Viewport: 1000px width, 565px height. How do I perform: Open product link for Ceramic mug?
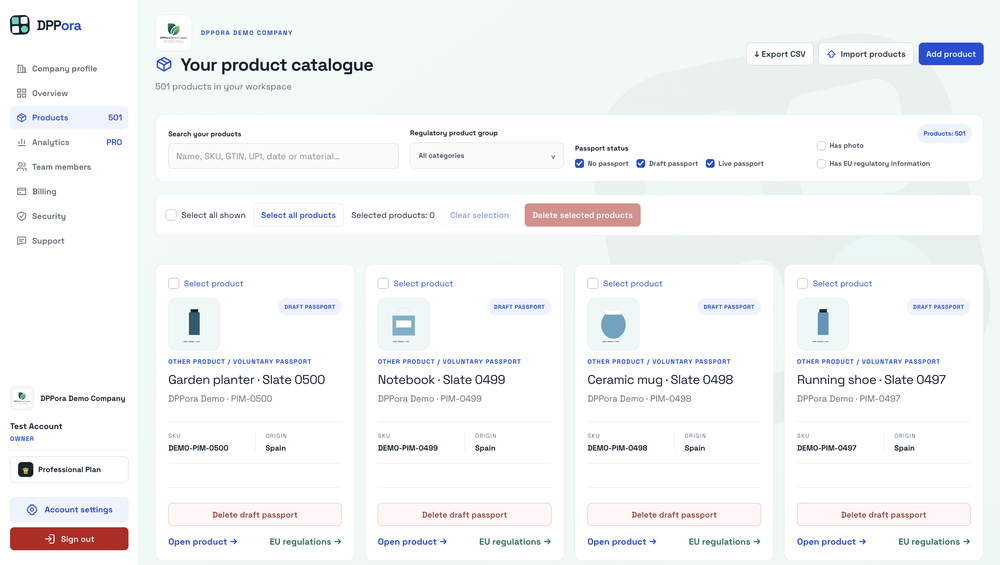(x=622, y=542)
